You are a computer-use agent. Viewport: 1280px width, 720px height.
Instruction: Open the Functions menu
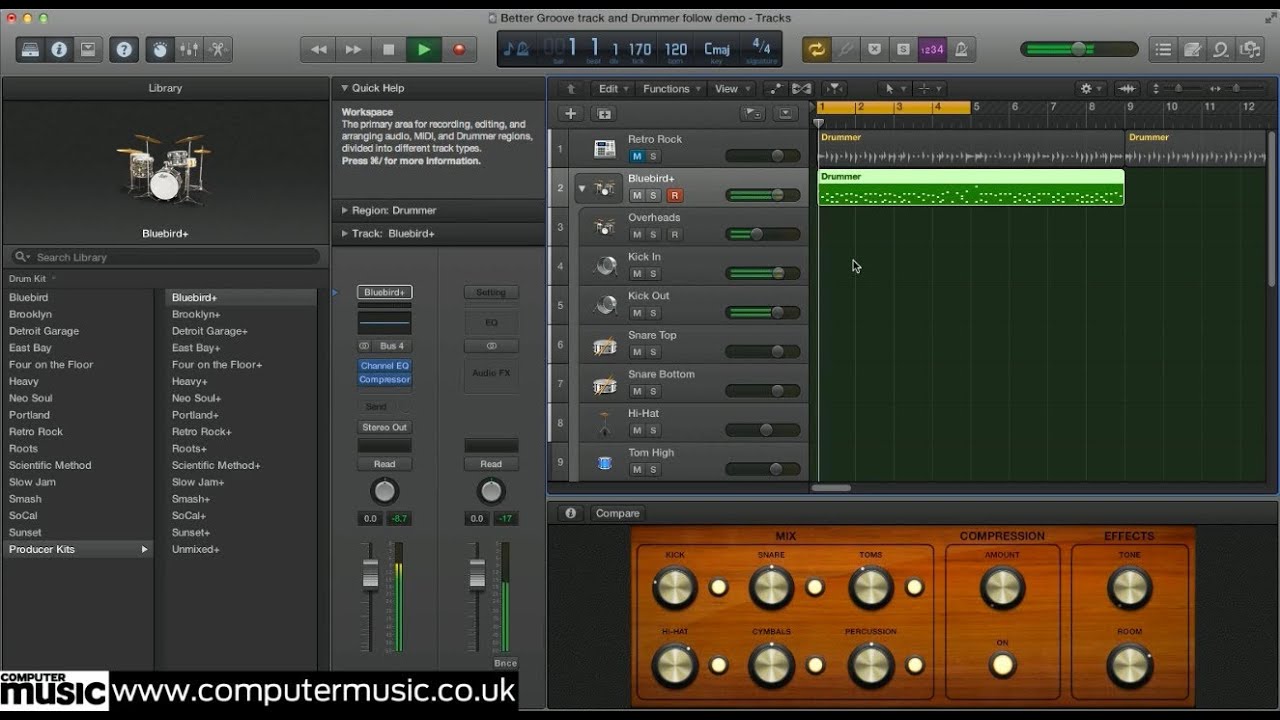[671, 89]
